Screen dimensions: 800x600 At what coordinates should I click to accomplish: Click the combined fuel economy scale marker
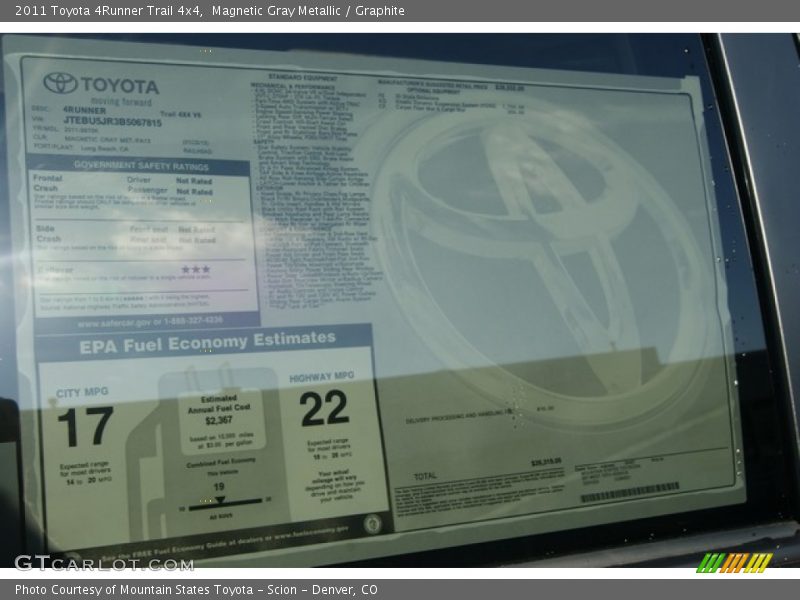tap(219, 500)
